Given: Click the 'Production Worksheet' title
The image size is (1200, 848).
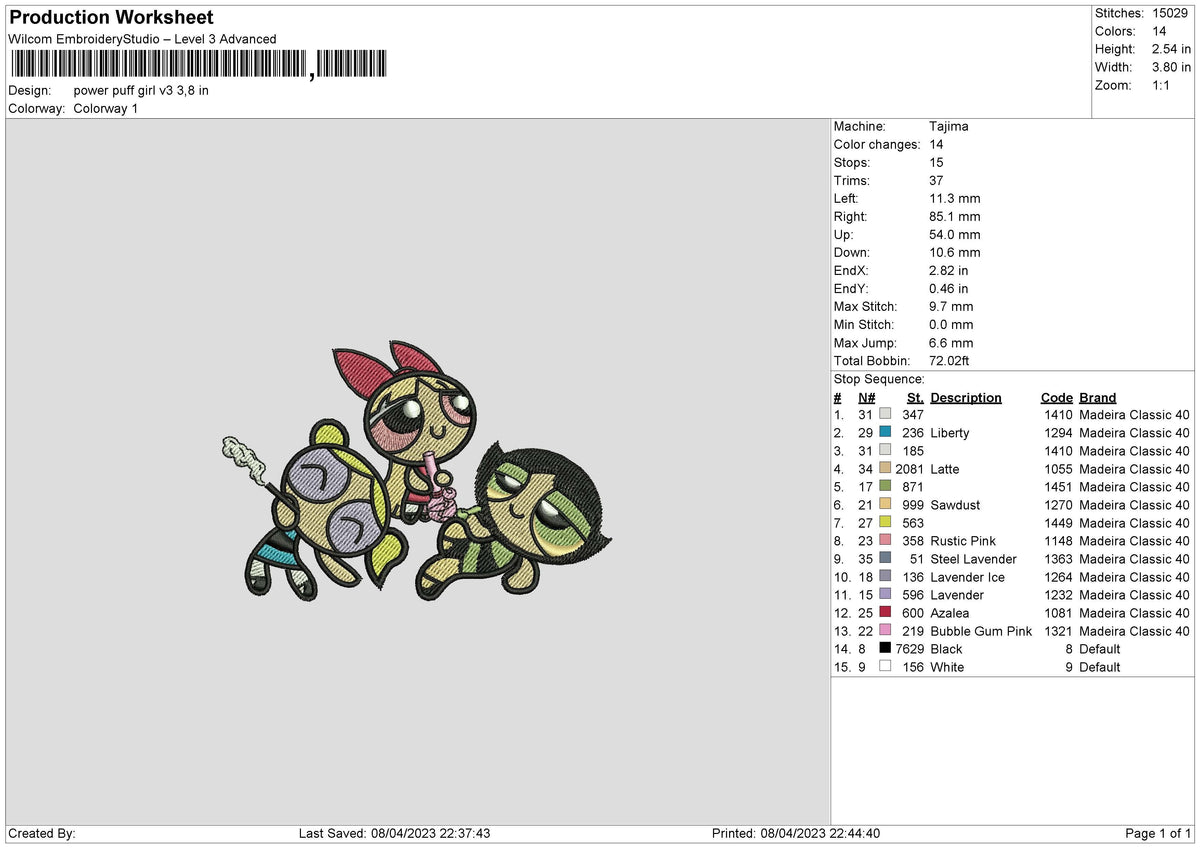Looking at the screenshot, I should [x=111, y=18].
